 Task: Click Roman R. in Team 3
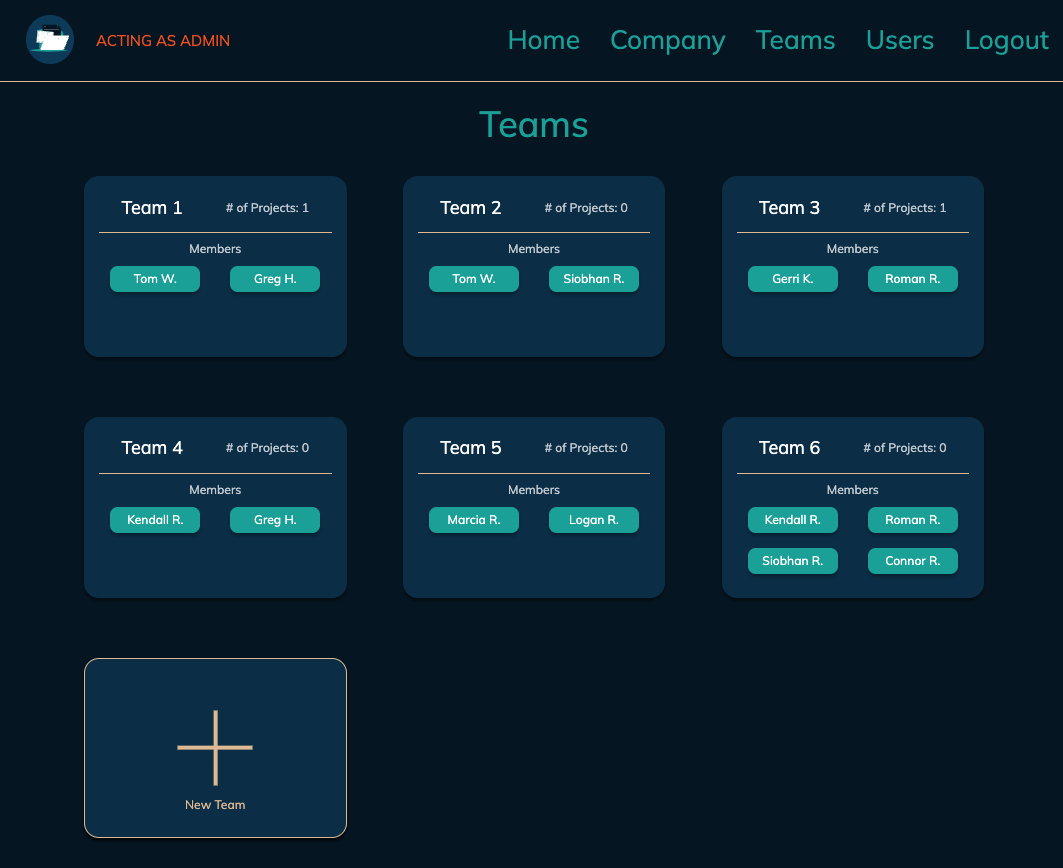pos(913,279)
